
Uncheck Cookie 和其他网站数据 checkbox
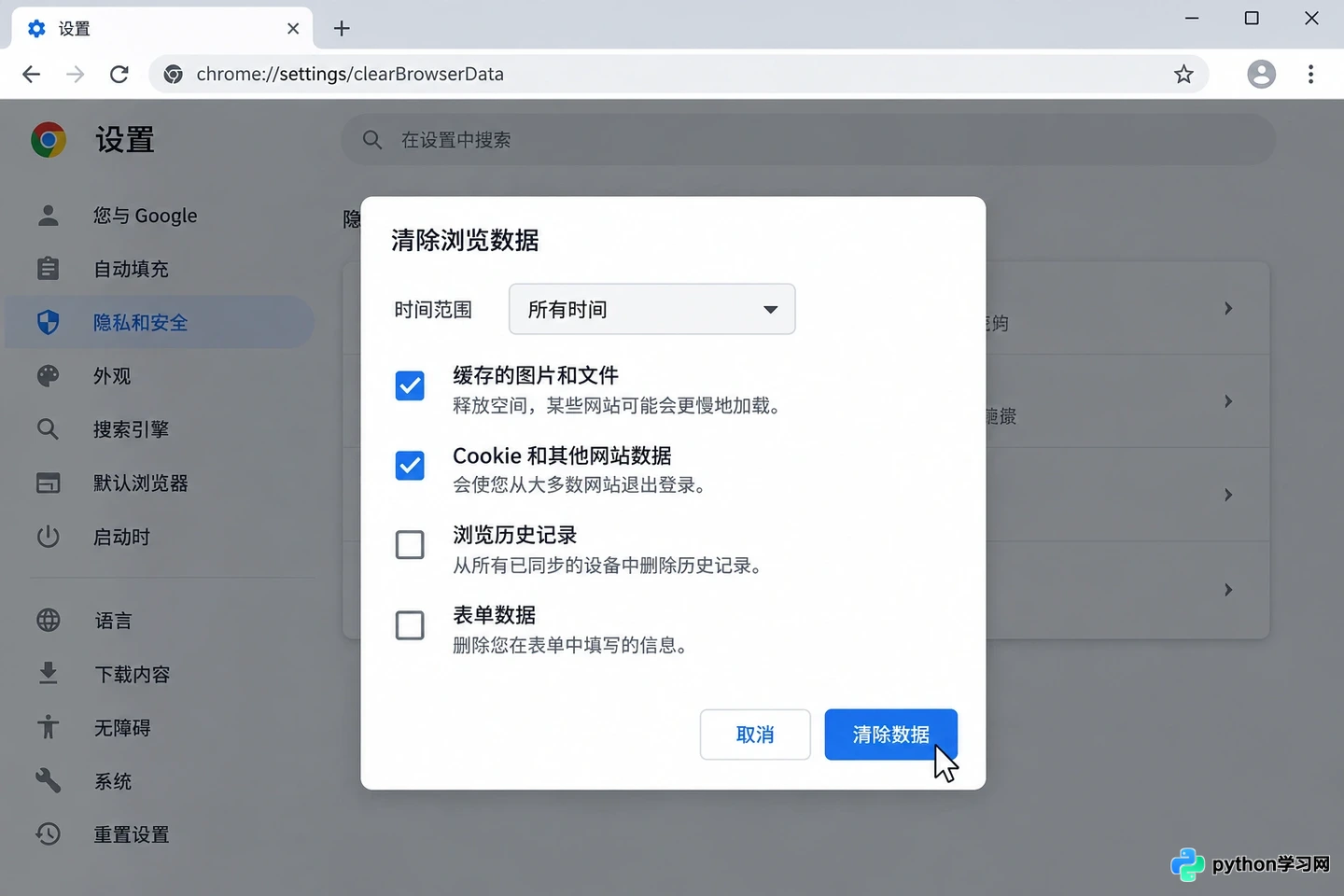pos(410,465)
